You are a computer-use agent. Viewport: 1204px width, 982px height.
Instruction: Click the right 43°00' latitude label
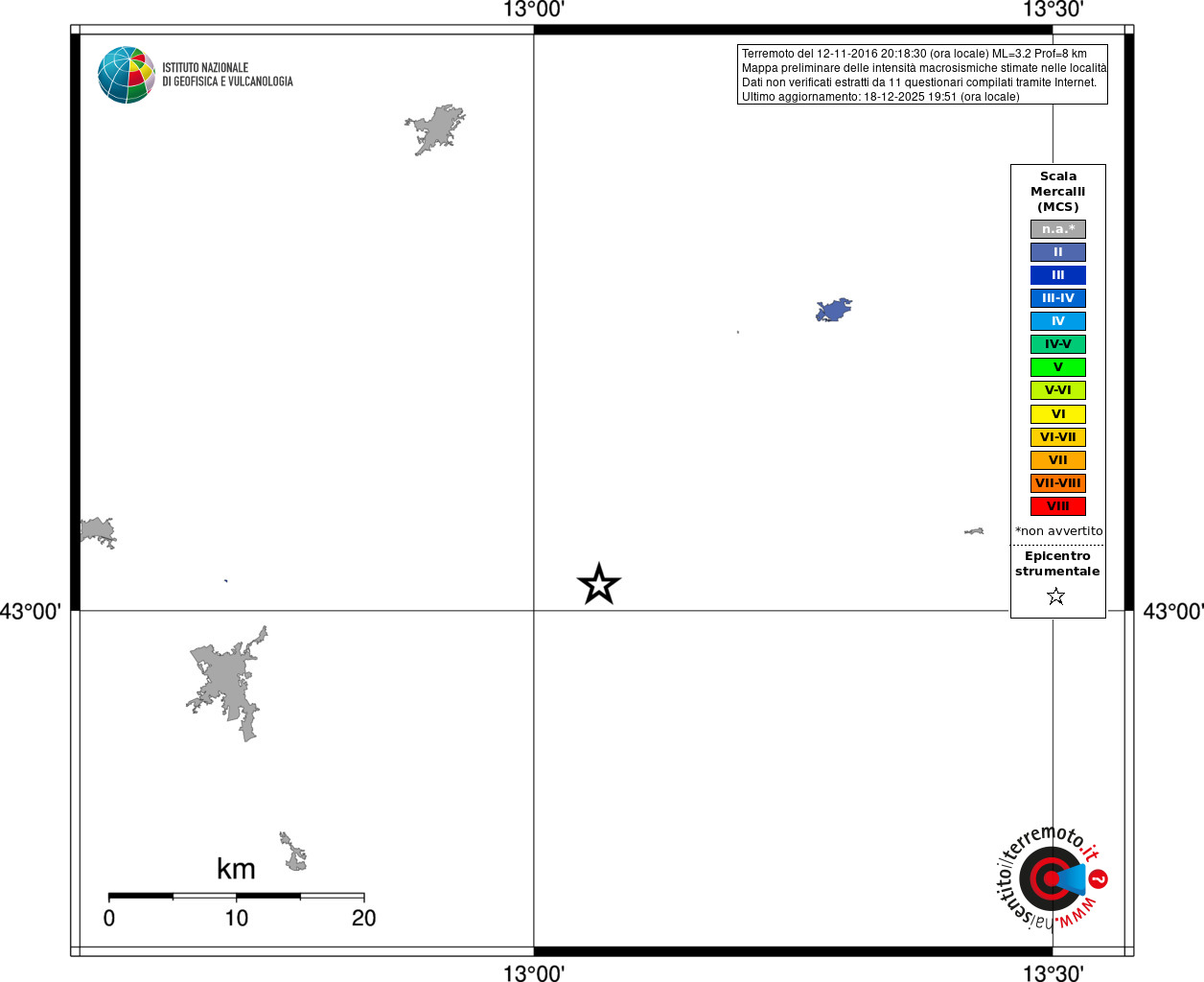click(x=1173, y=611)
